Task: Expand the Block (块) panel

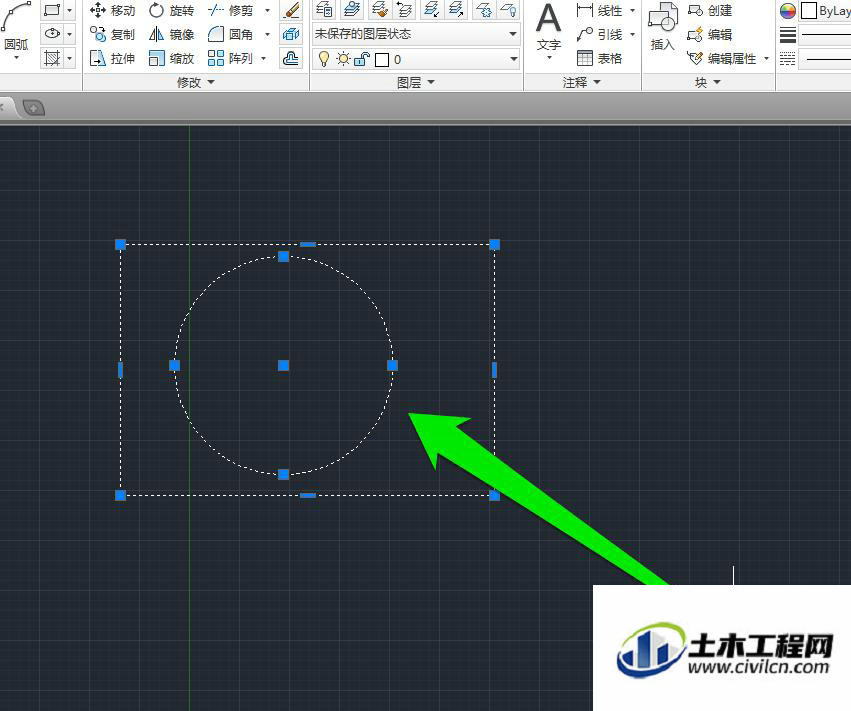Action: [x=708, y=82]
